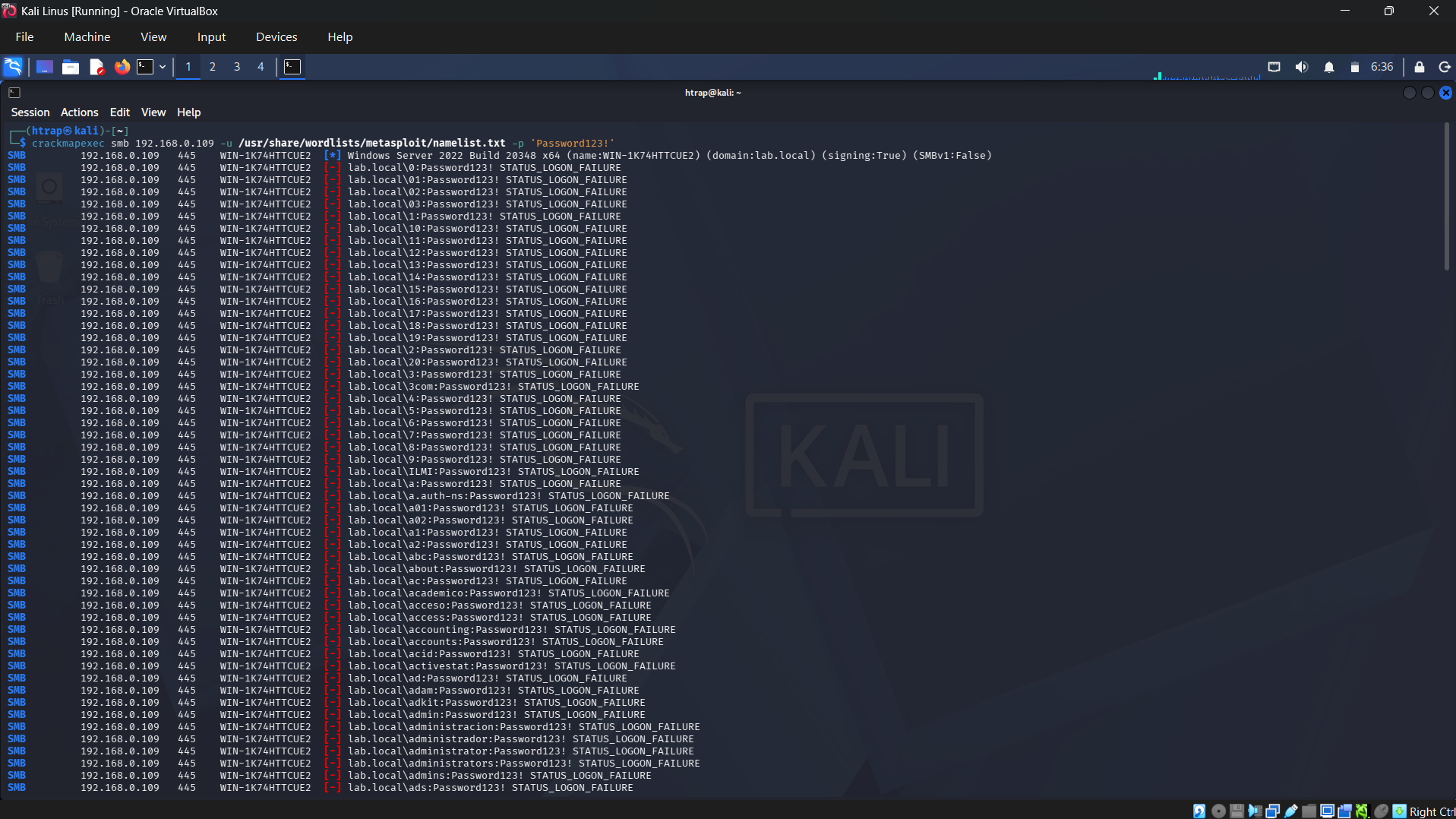Open the VirtualBox Help menu
The width and height of the screenshot is (1456, 819).
(340, 36)
